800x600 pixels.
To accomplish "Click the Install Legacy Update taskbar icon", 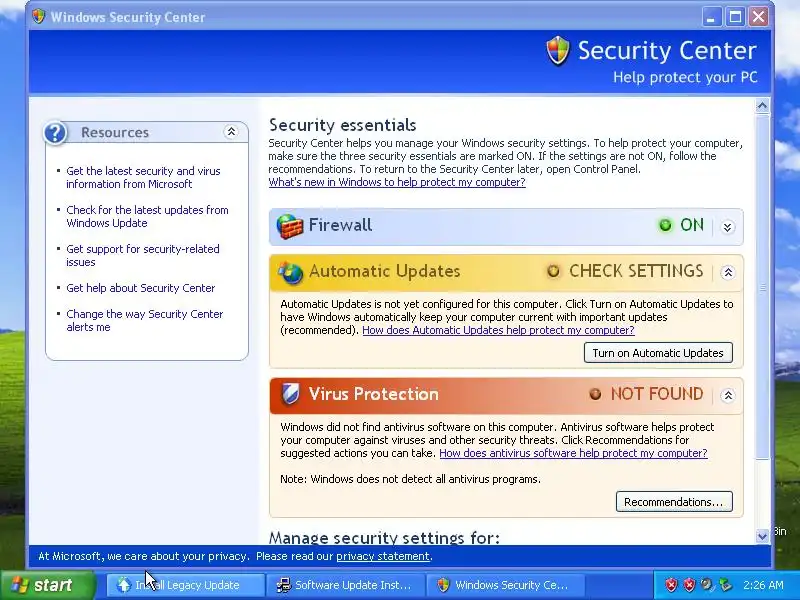I will click(x=124, y=585).
